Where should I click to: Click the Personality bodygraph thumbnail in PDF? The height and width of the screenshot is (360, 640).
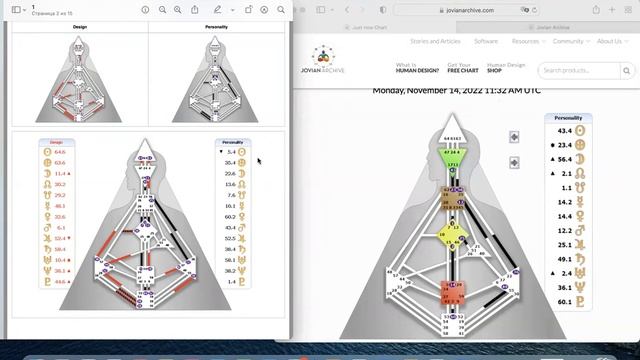pos(215,79)
